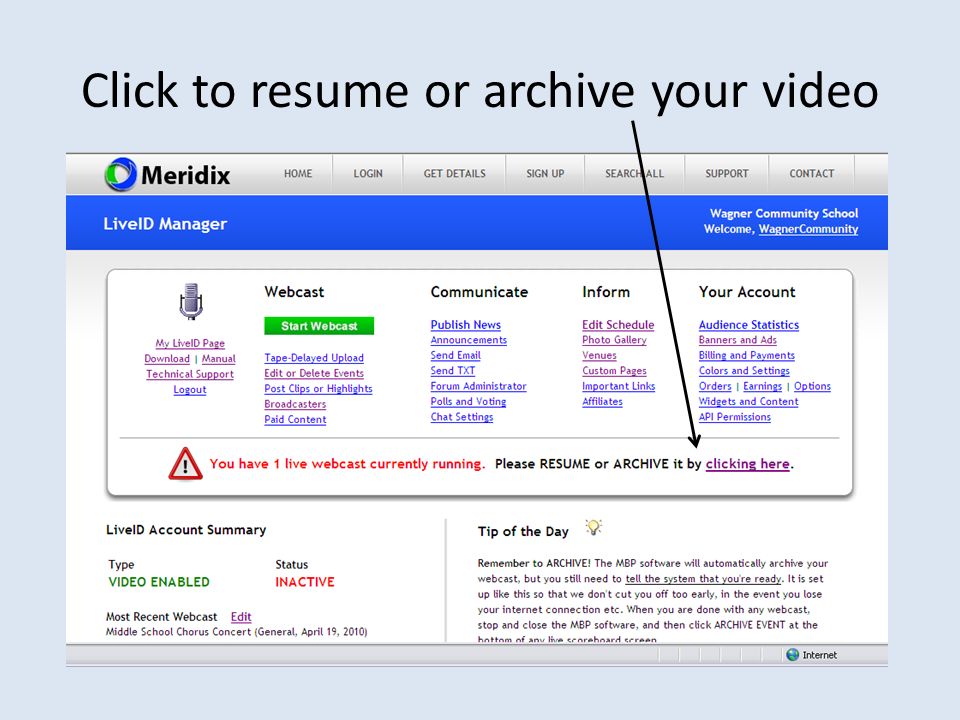This screenshot has height=720, width=960.
Task: Open the SUPPORT nav item
Action: pyautogui.click(x=727, y=173)
